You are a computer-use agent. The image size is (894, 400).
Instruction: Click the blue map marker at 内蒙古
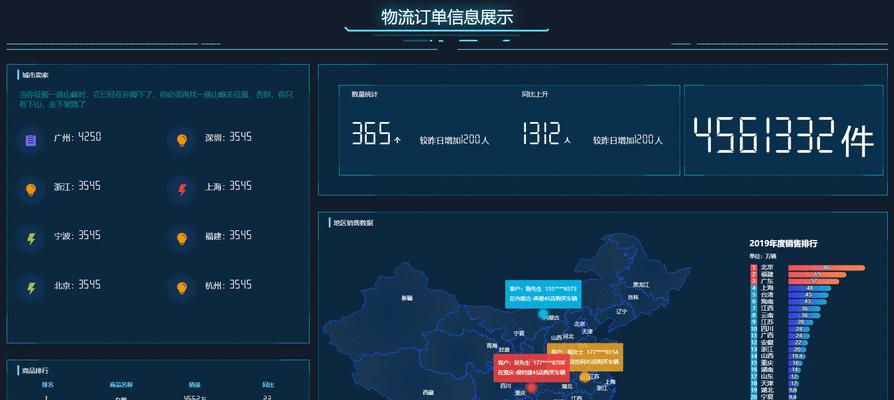point(543,314)
